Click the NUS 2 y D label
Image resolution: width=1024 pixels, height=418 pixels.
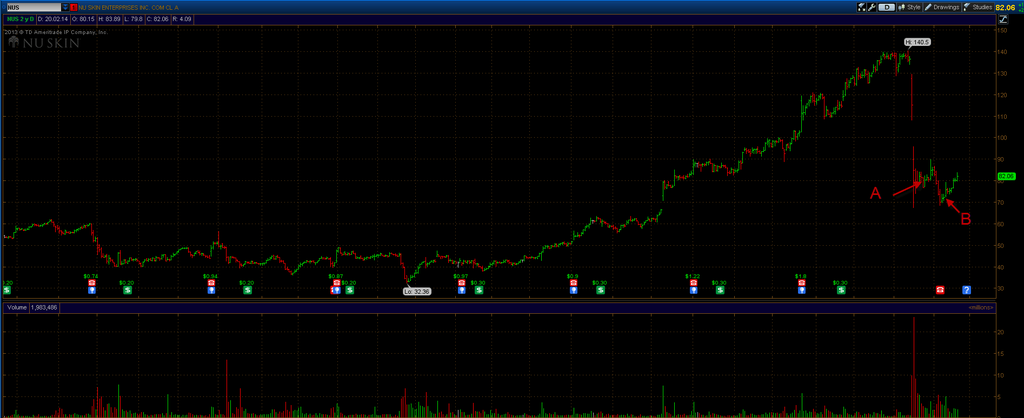coord(20,19)
